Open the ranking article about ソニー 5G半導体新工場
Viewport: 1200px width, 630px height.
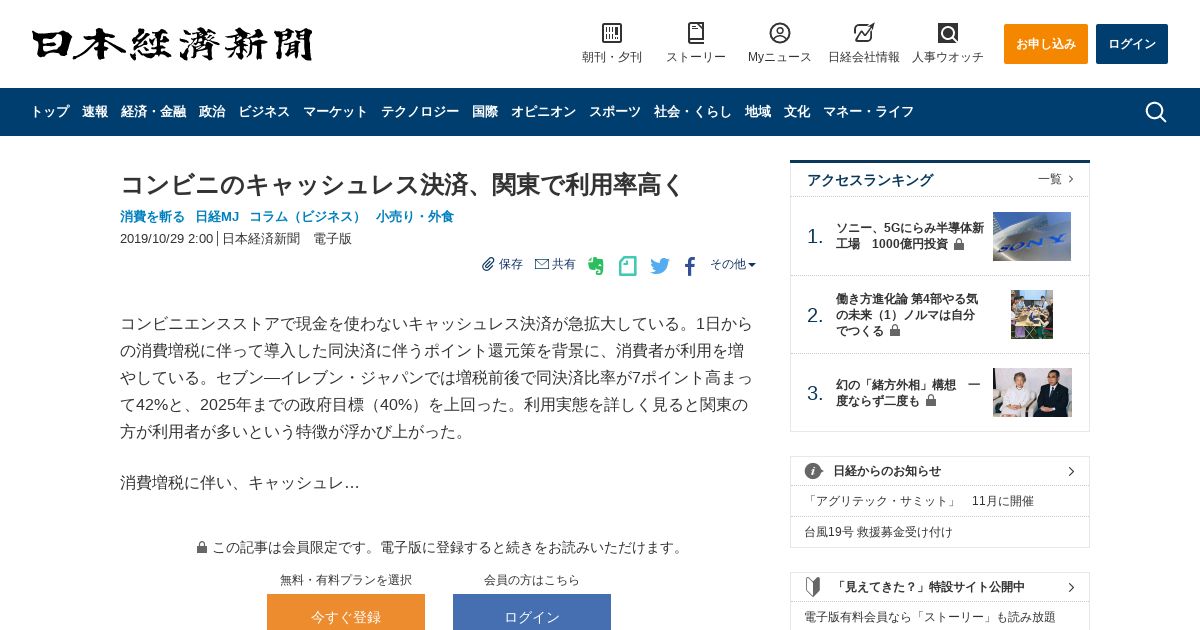pos(910,236)
